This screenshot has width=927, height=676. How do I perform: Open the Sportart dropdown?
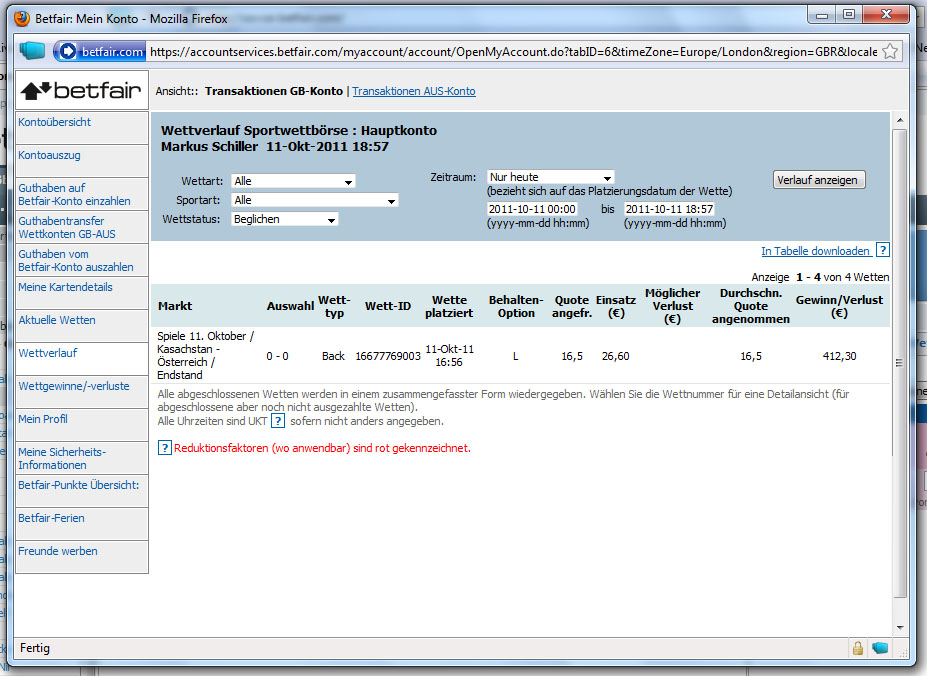click(315, 200)
